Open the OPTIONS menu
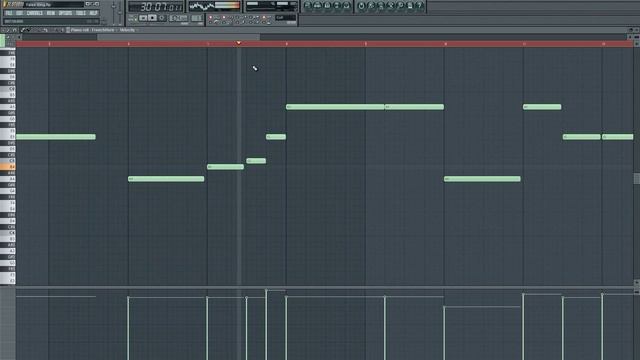640x360 pixels. coord(65,13)
